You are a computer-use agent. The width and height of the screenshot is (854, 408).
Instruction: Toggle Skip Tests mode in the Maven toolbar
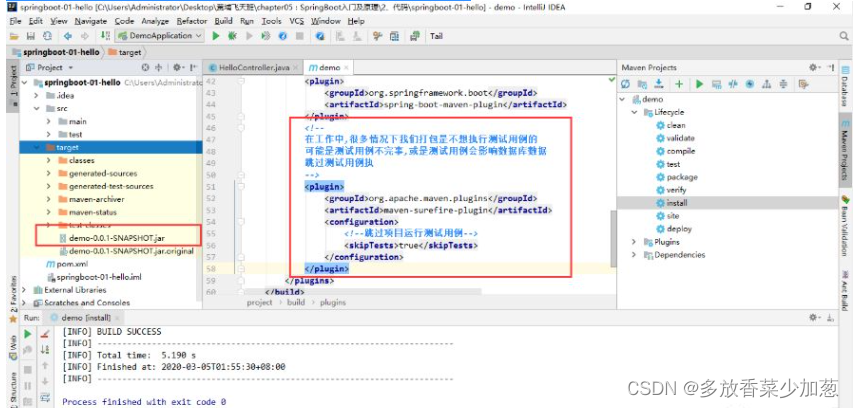click(750, 84)
